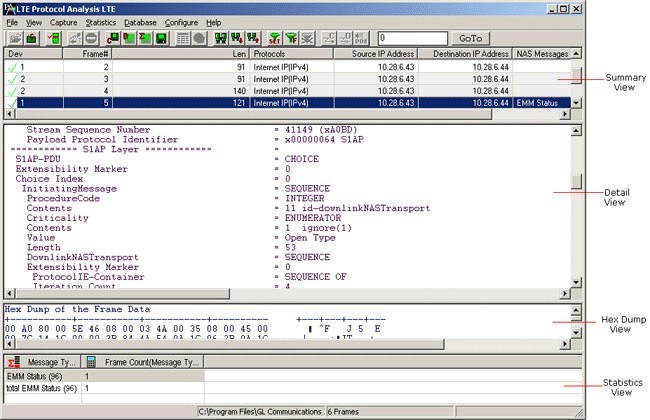The width and height of the screenshot is (650, 420).
Task: Click the open file folder toolbar icon
Action: [14, 37]
